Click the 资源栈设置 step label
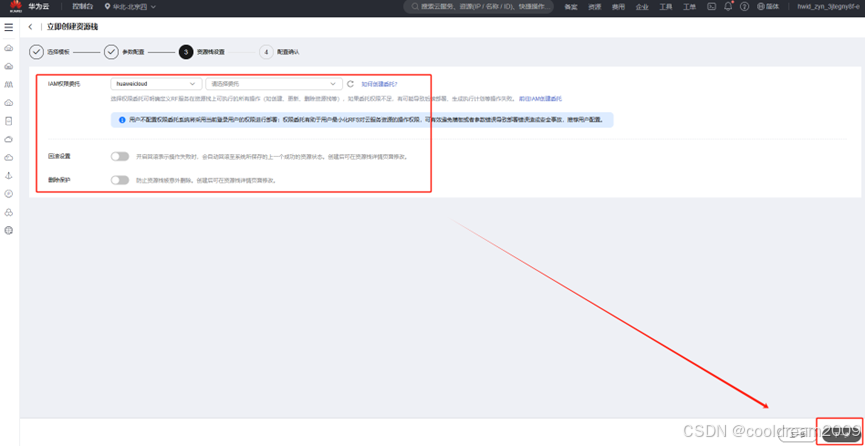865x446 pixels. pos(210,52)
